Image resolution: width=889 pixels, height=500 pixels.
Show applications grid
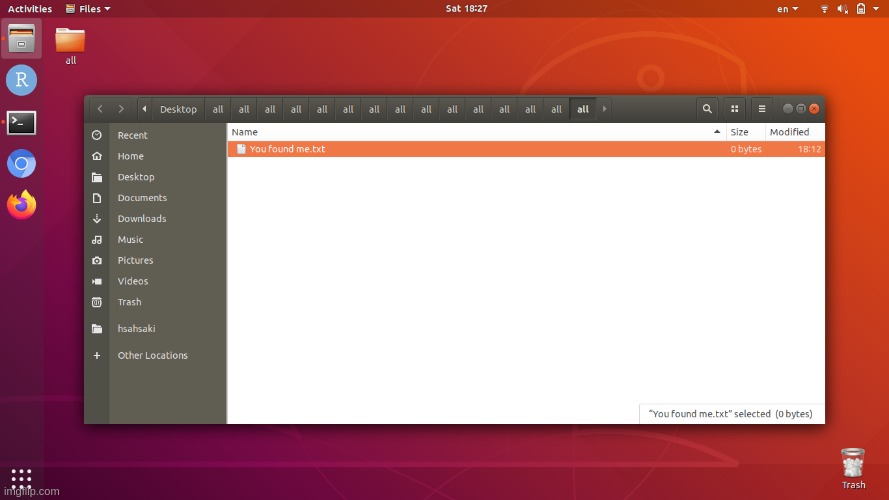(x=22, y=478)
